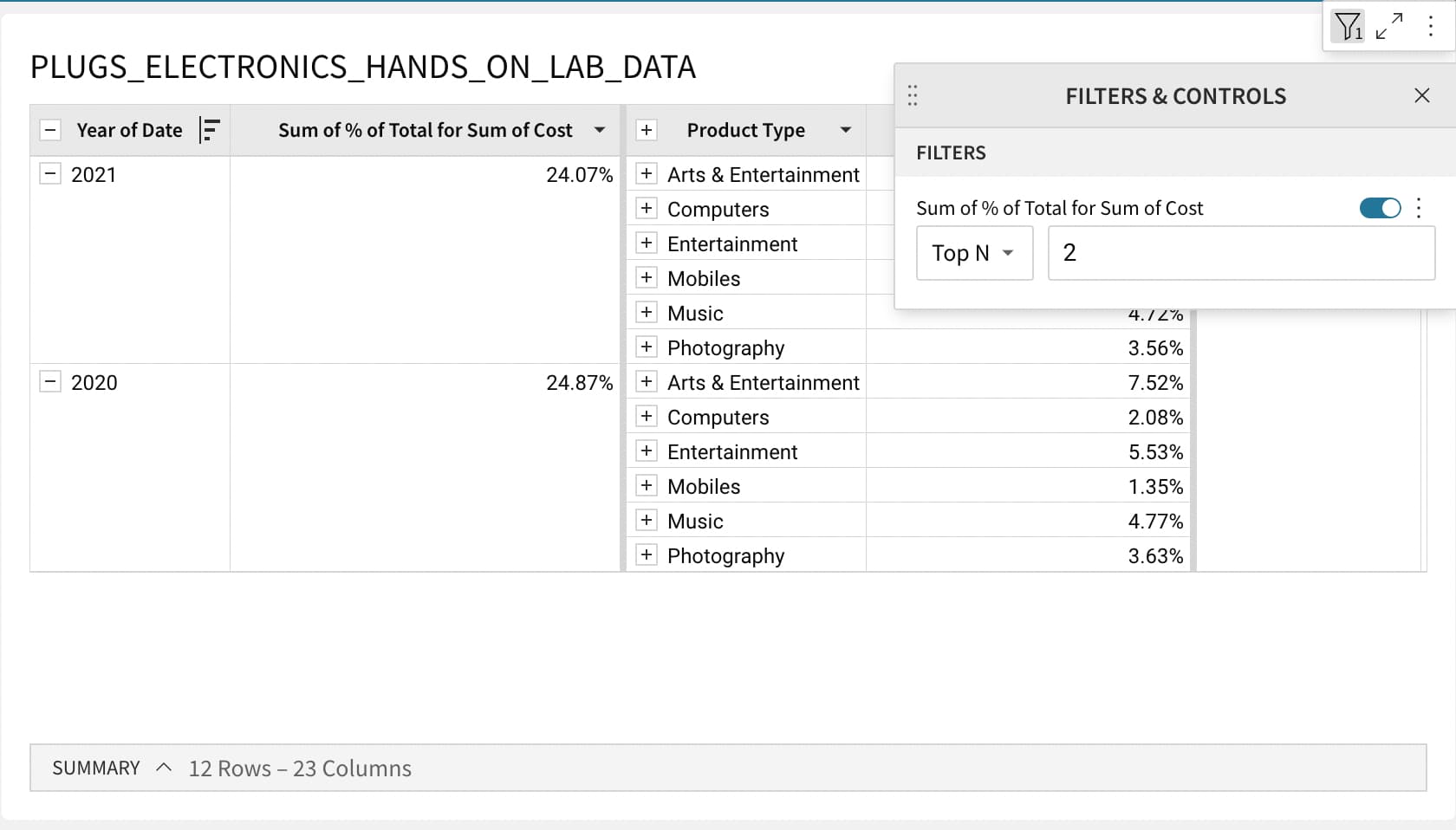Open the Sum of % of Total column dropdown
The image size is (1456, 830).
point(600,130)
